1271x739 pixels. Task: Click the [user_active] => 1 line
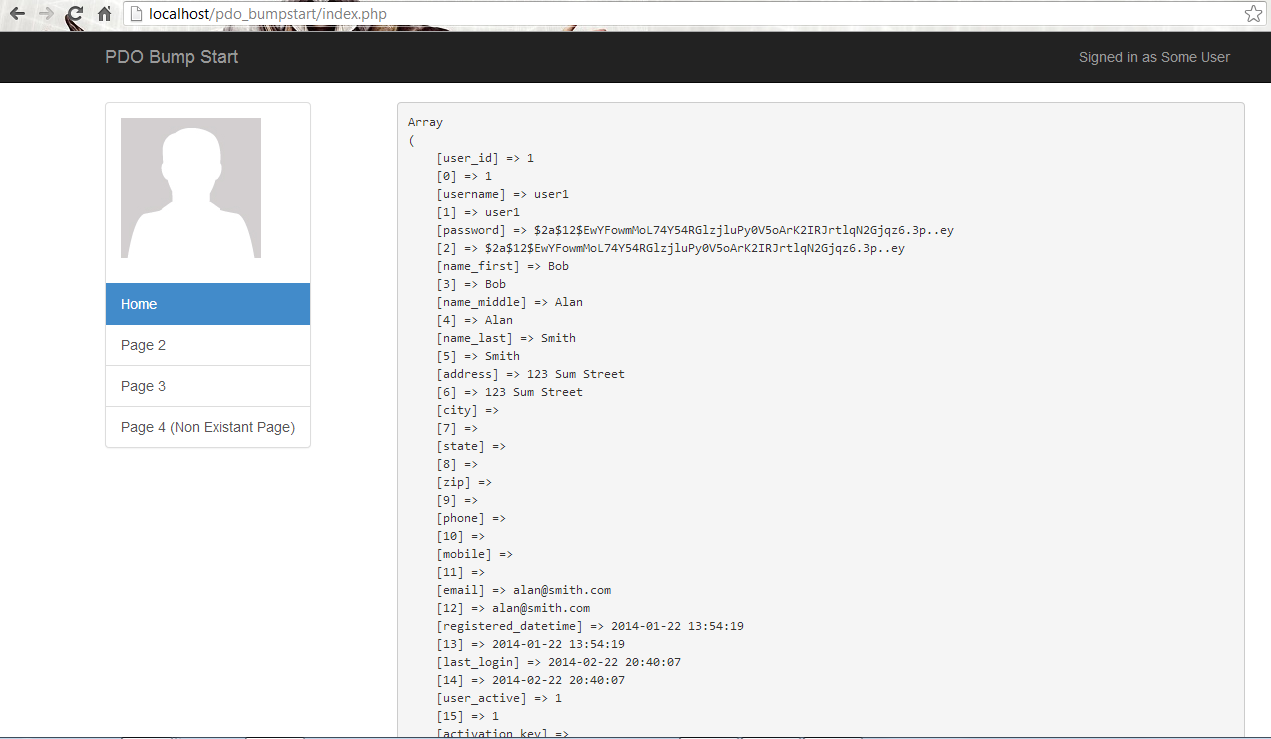499,698
